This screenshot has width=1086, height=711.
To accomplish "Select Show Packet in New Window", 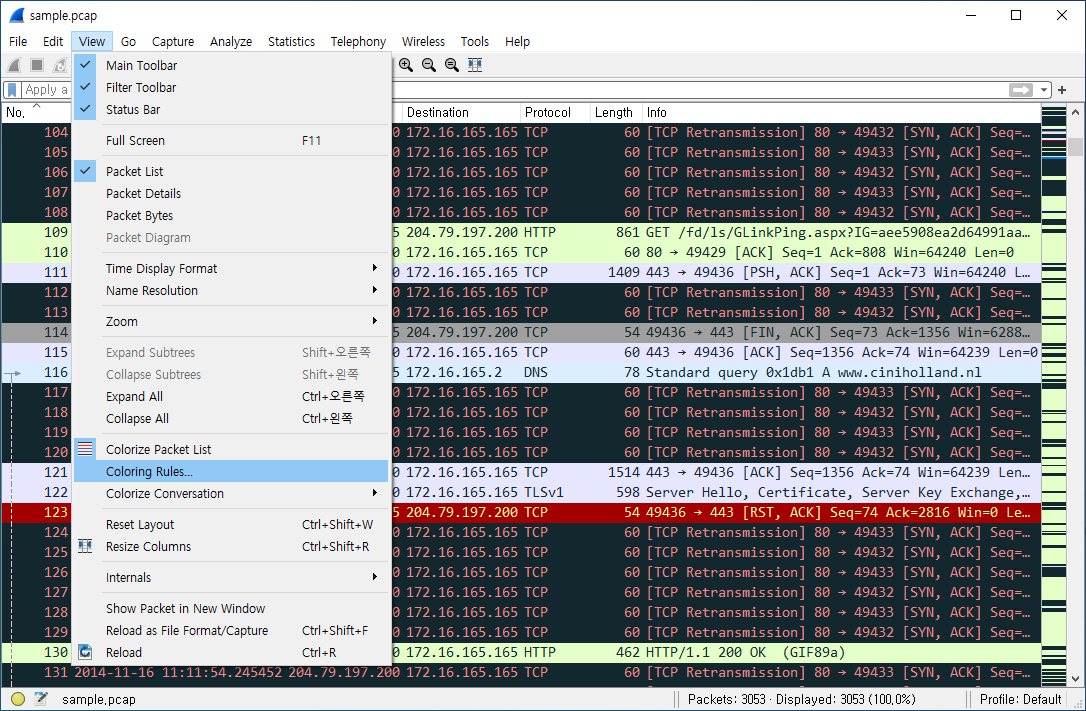I will pos(229,608).
